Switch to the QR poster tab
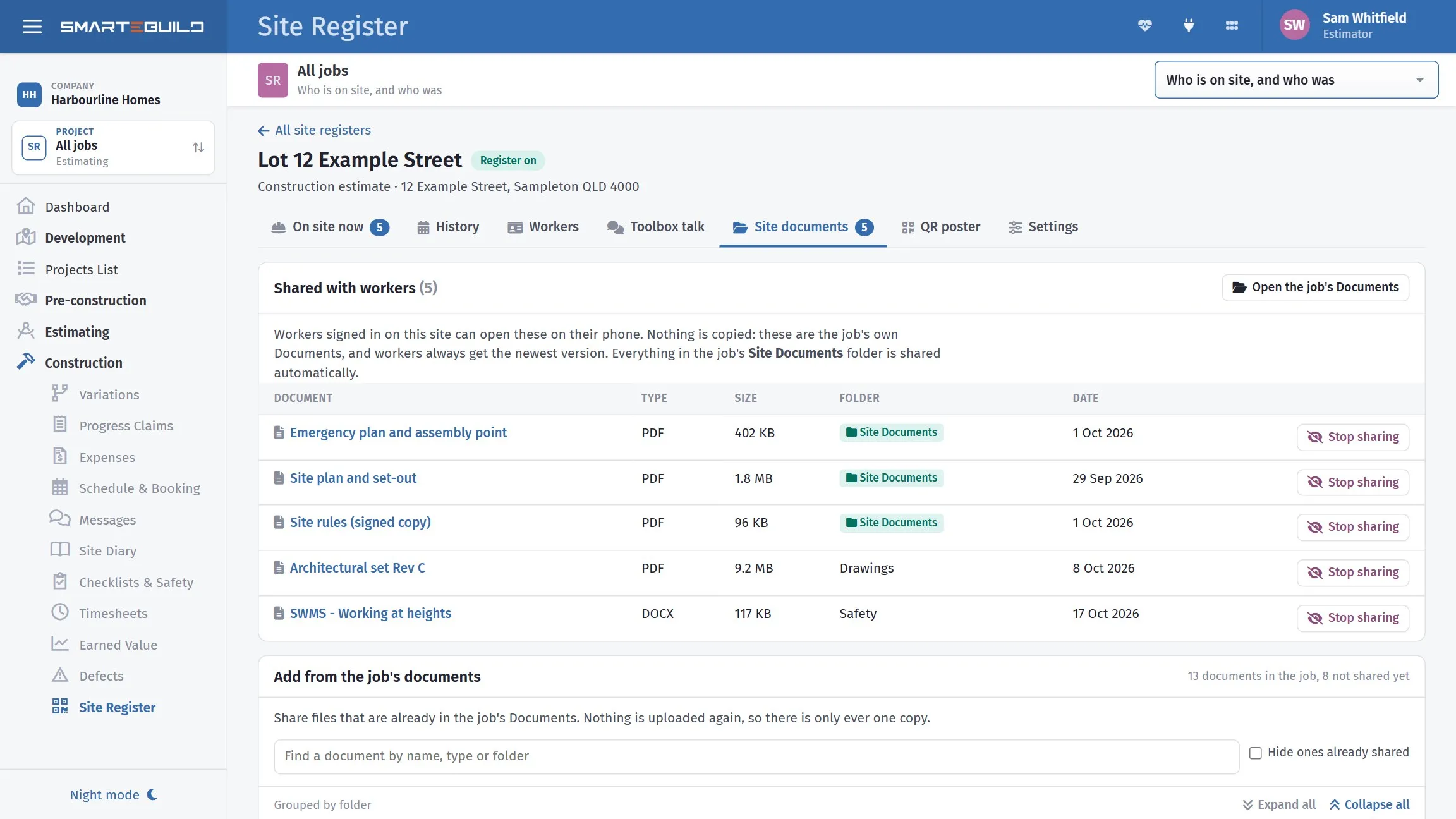Screen dimensions: 1456x819 pyautogui.click(x=941, y=227)
